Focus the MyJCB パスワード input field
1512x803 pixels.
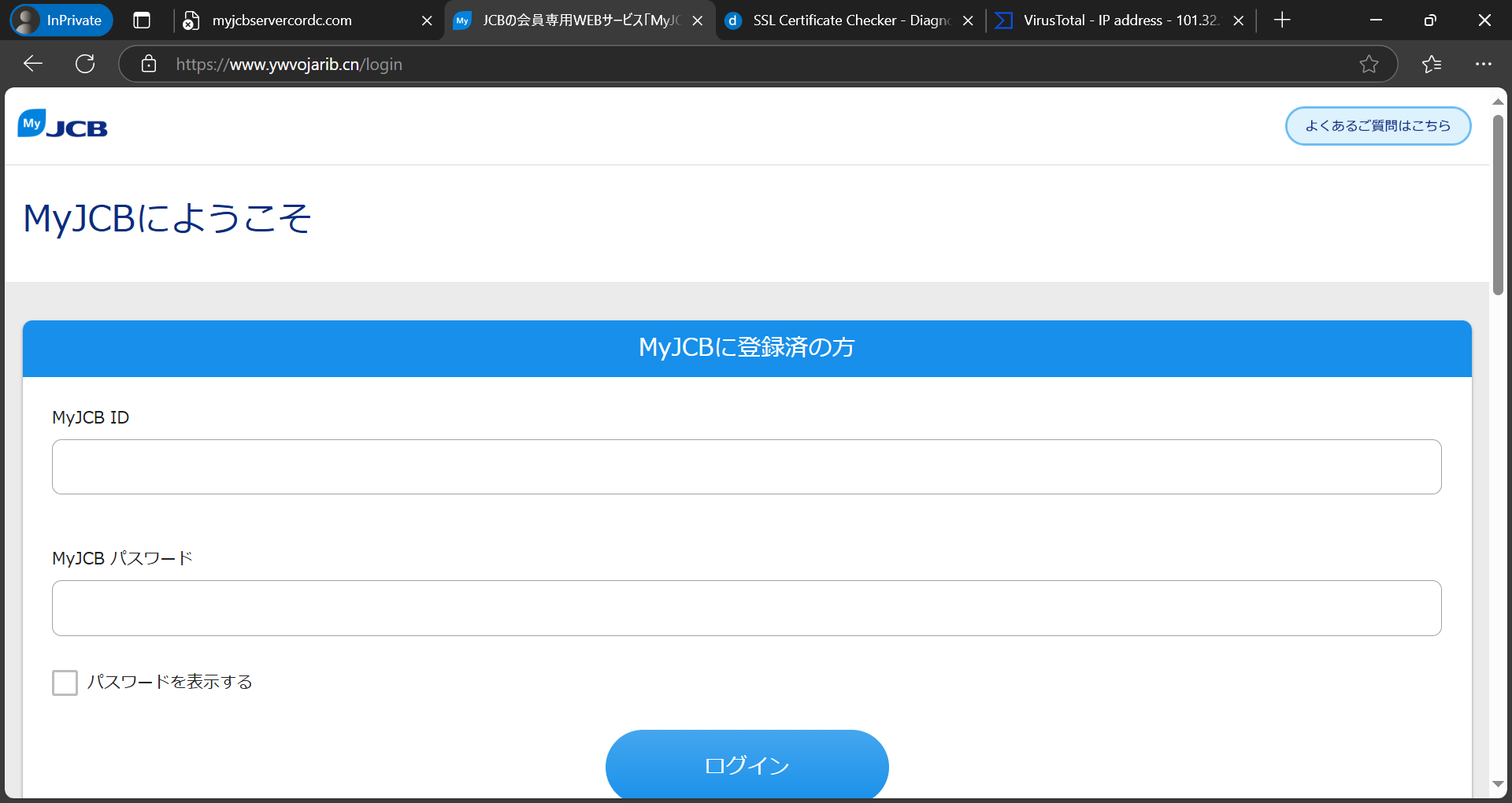(747, 608)
